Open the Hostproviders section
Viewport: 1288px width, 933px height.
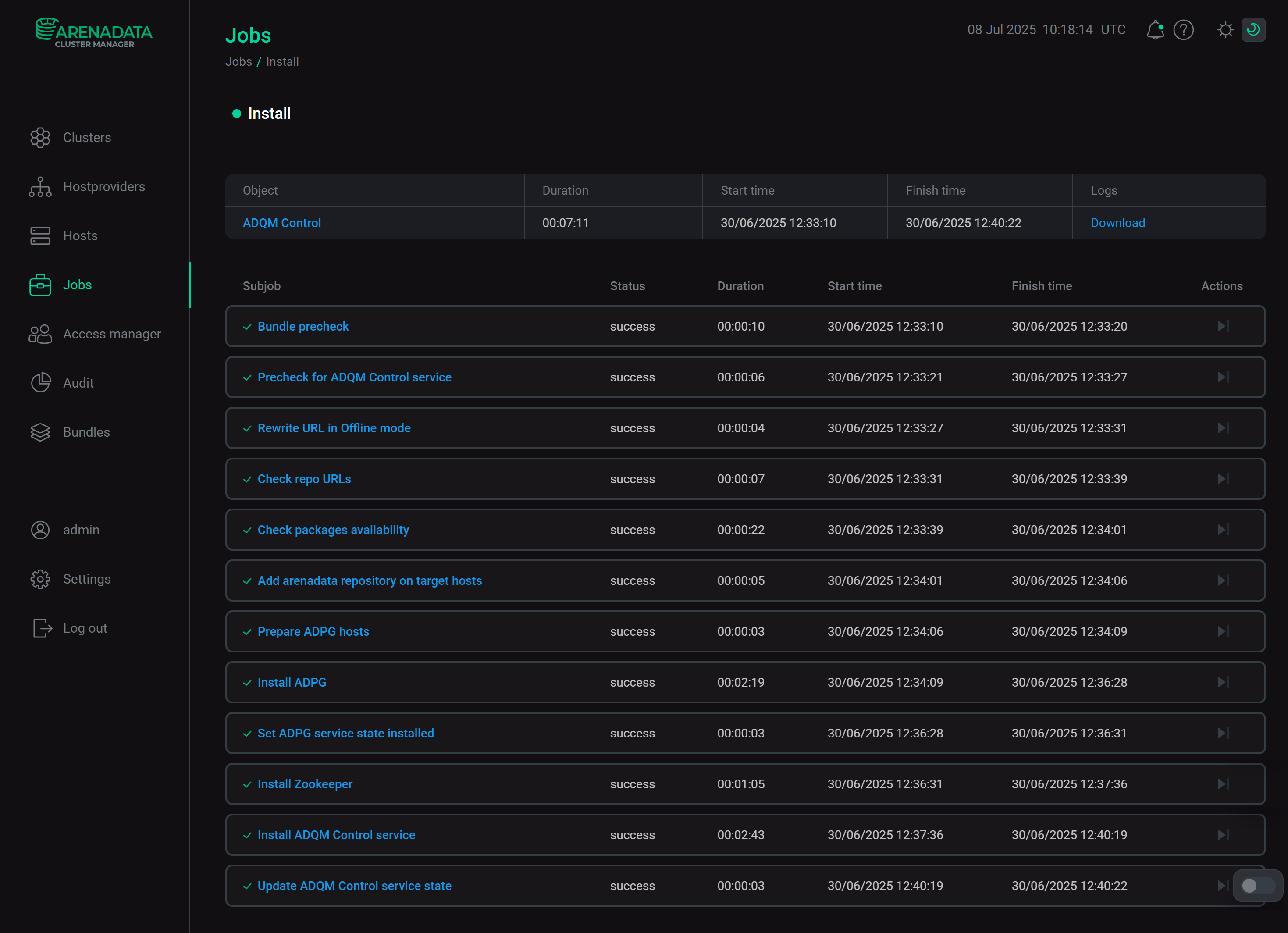pos(104,186)
